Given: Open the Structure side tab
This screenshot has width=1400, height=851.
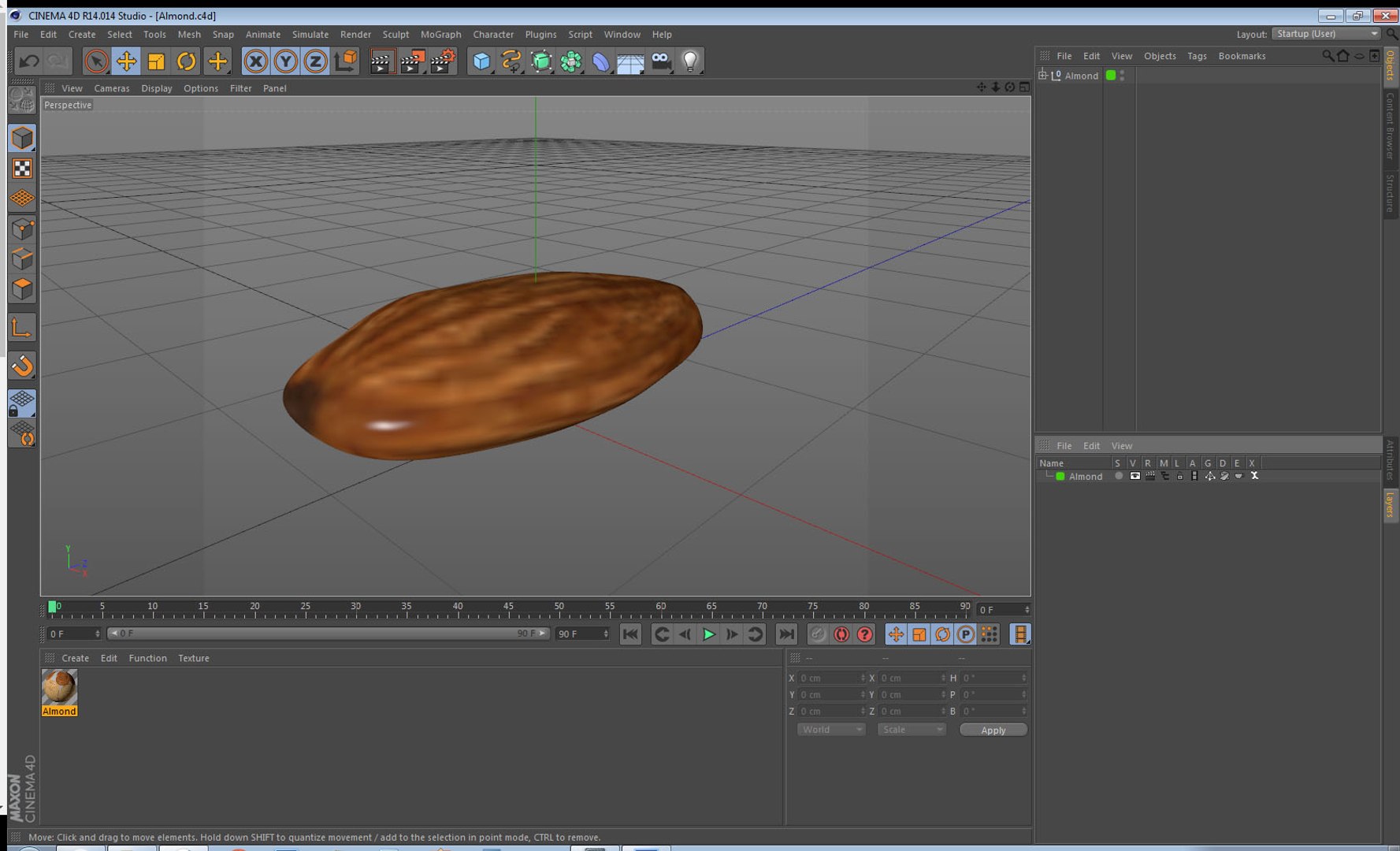Looking at the screenshot, I should pyautogui.click(x=1390, y=194).
